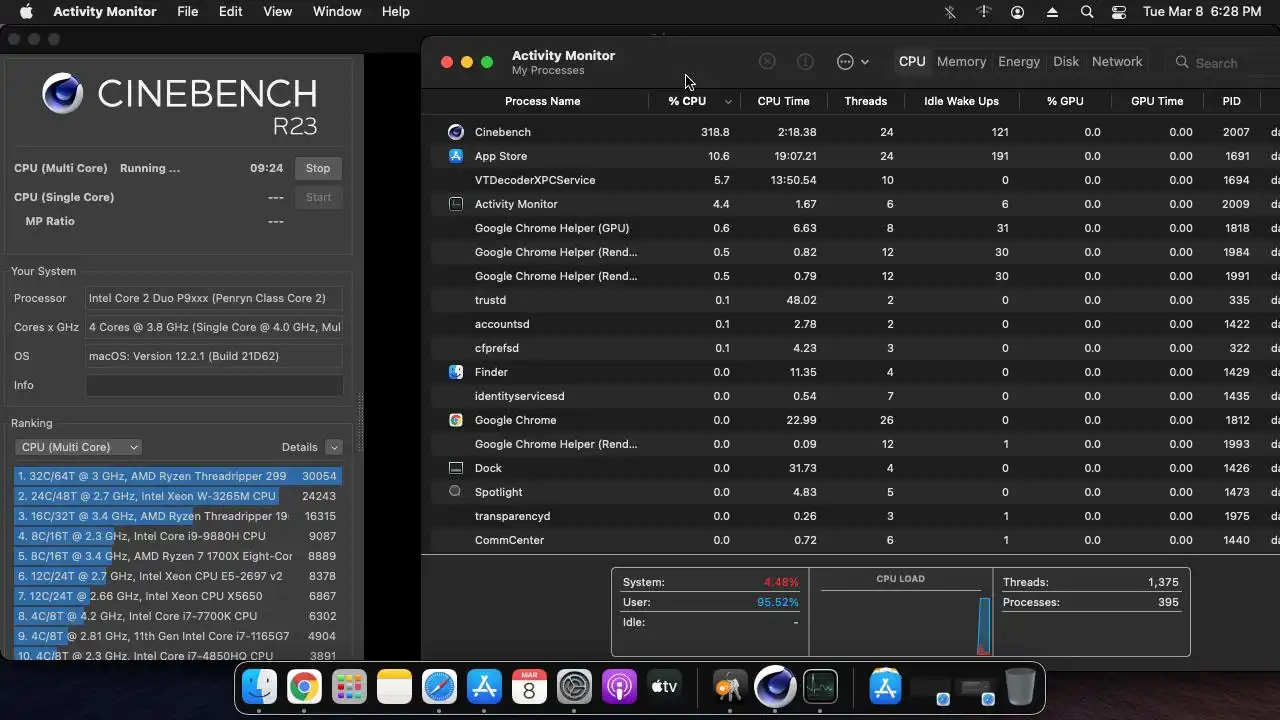This screenshot has height=720, width=1280.
Task: Click the Wi-Fi warning menu bar icon
Action: (984, 12)
